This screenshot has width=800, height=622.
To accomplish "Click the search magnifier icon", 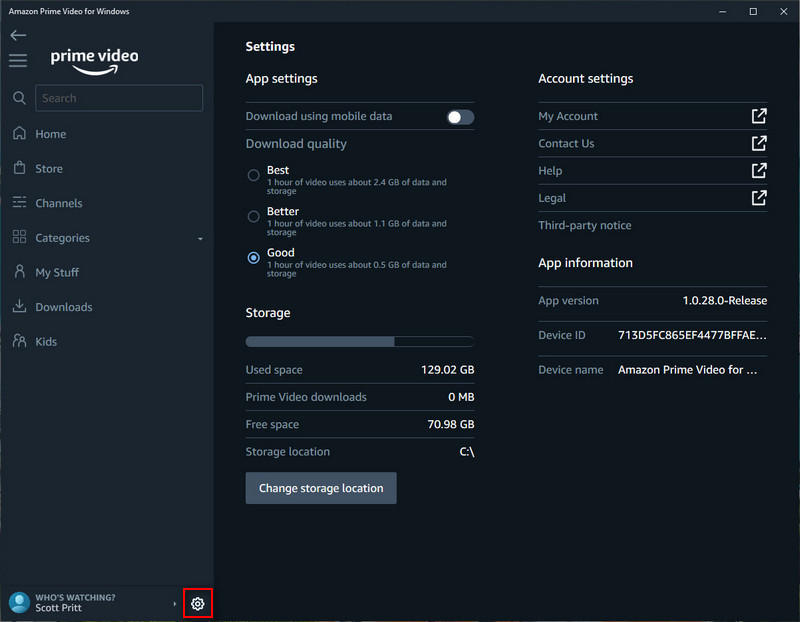I will coord(19,98).
